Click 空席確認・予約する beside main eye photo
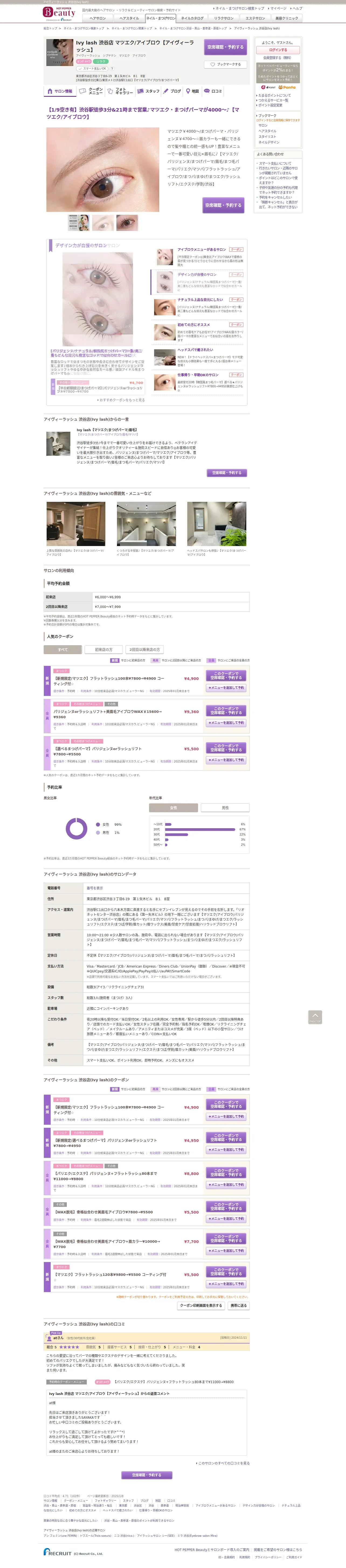This screenshot has height=1568, width=346. 223,205
